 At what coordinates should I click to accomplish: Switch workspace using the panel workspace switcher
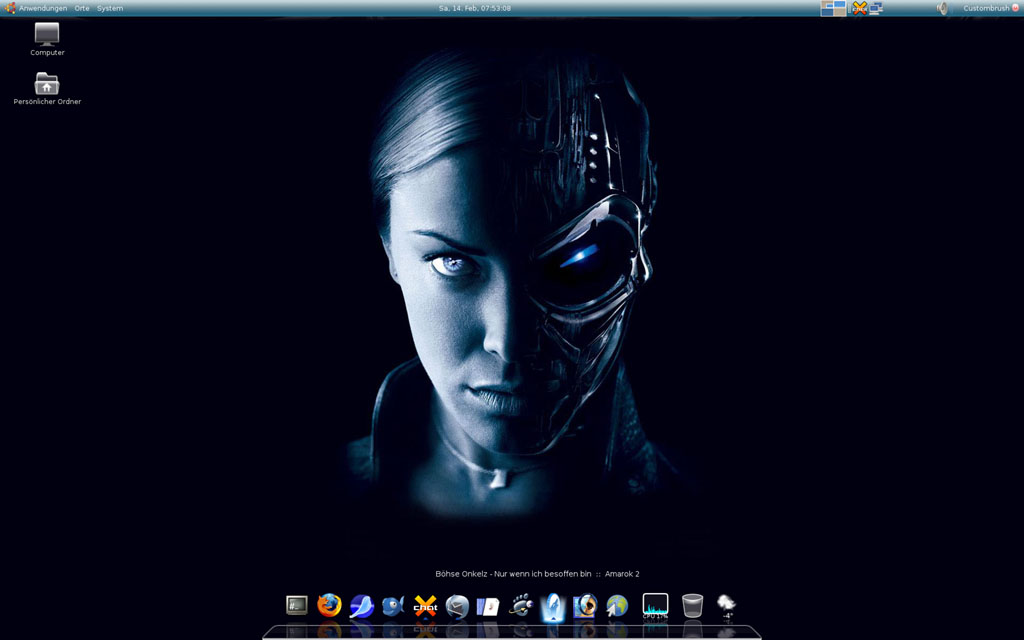[x=833, y=8]
